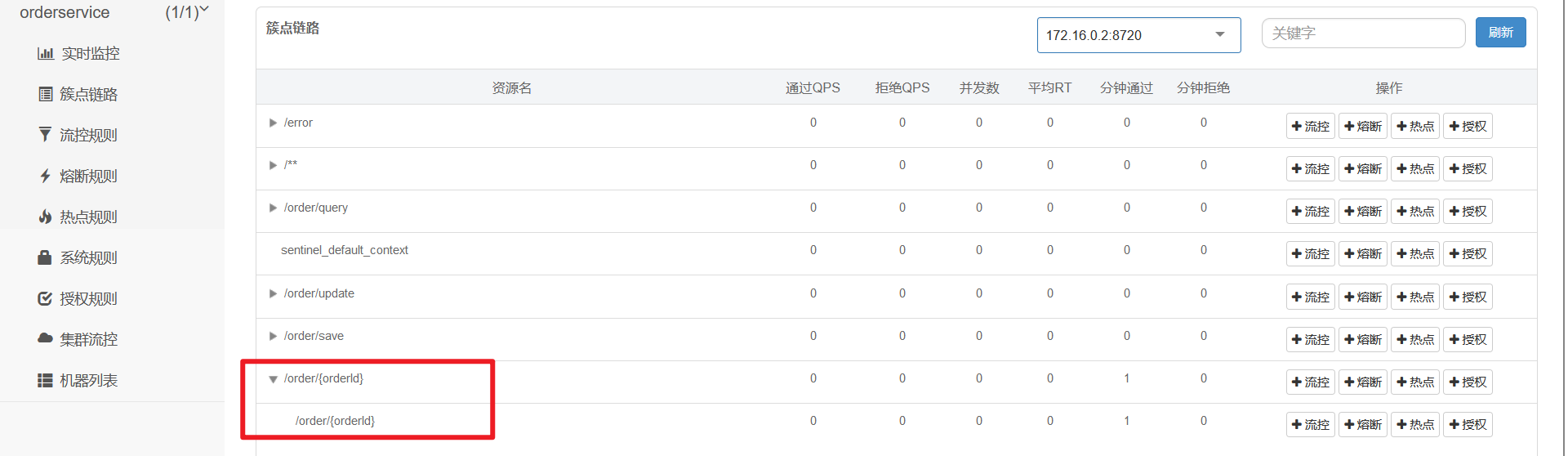Image resolution: width=1568 pixels, height=456 pixels.
Task: Add 熔断 rule for /** row
Action: click(1363, 168)
